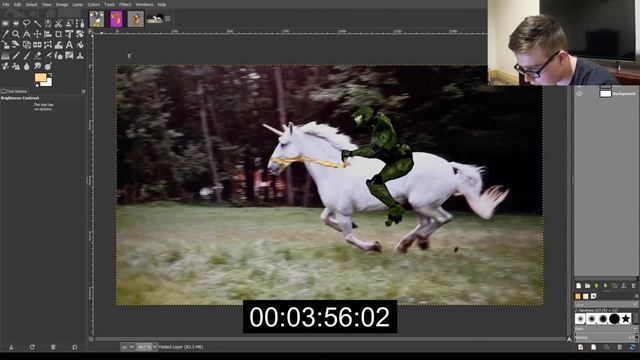Select the Select by Color tool
Screen dimensions: 640x360
(48, 23)
